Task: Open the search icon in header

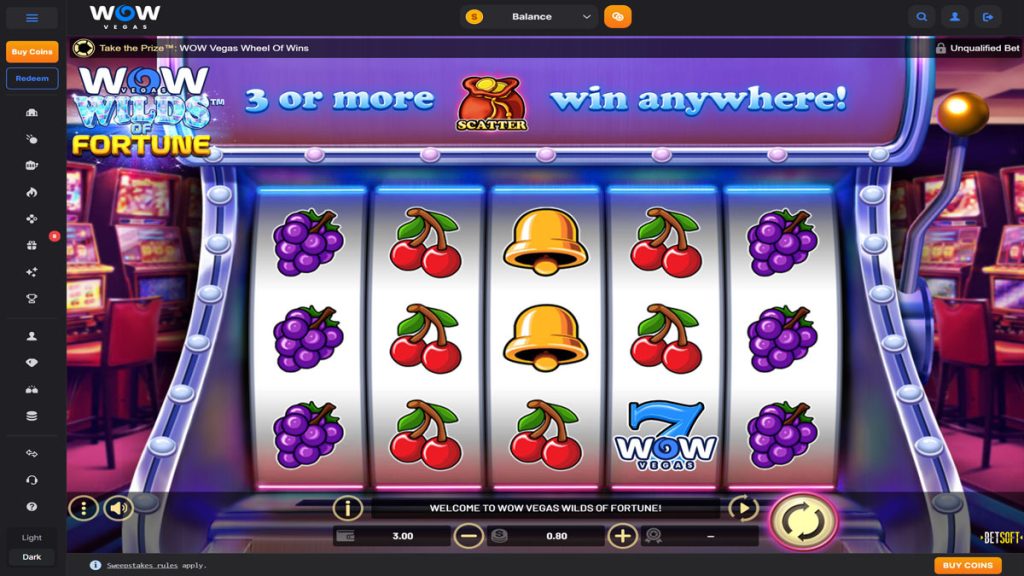Action: pyautogui.click(x=921, y=17)
